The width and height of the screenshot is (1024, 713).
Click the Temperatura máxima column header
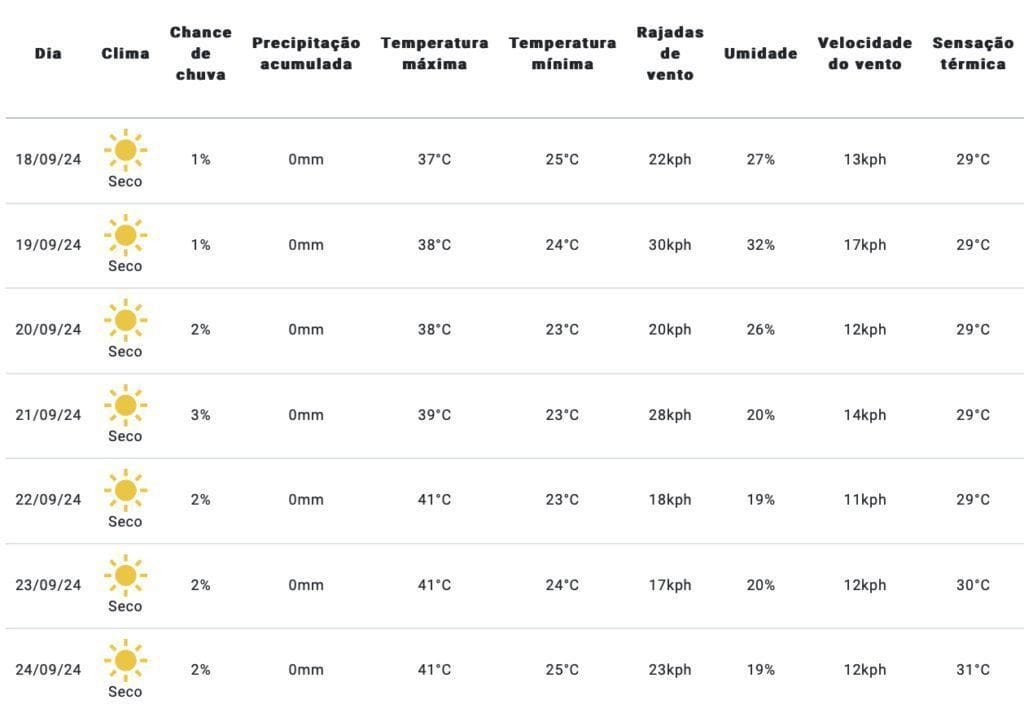click(434, 54)
